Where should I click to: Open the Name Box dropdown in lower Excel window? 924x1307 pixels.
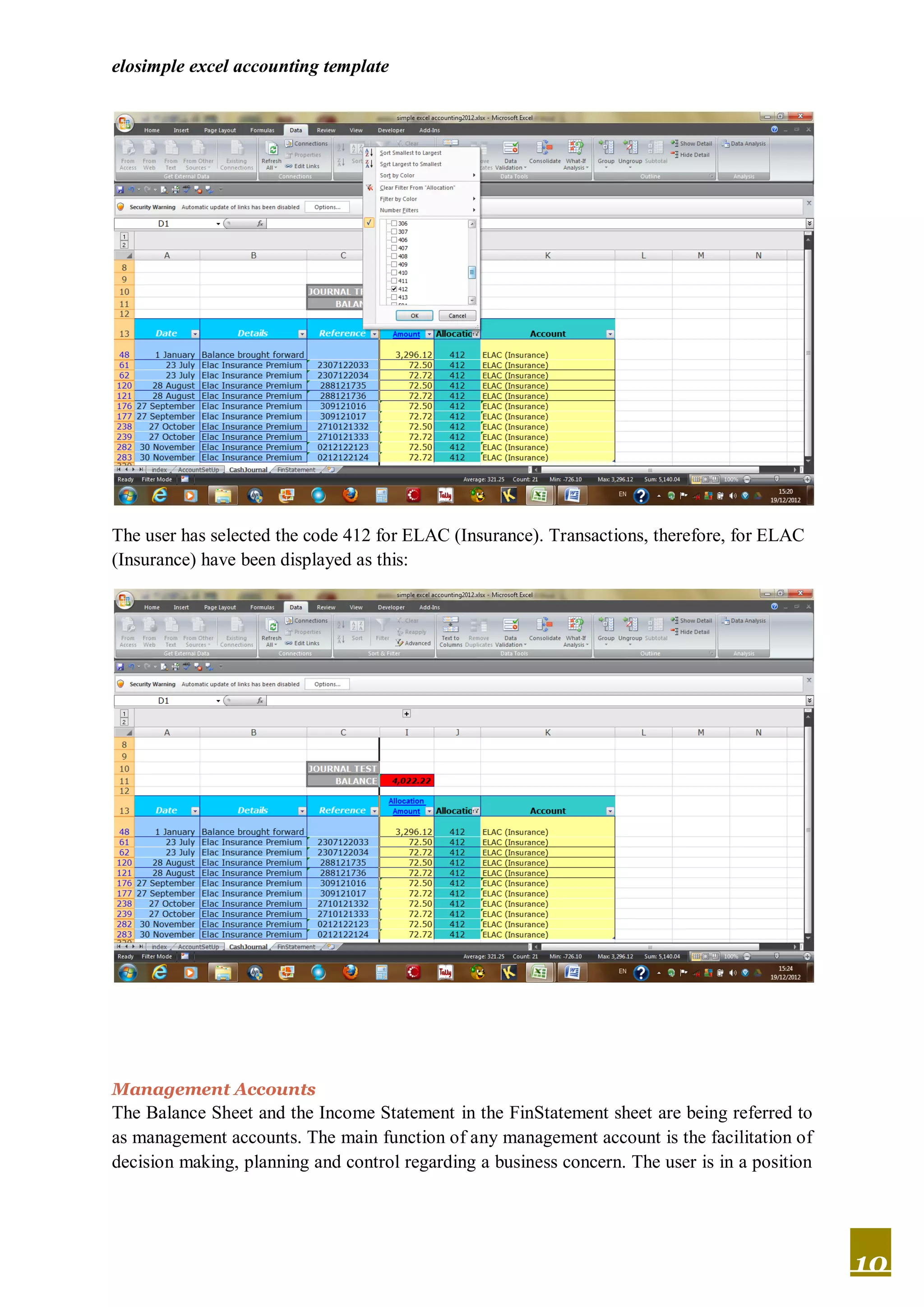coord(218,701)
